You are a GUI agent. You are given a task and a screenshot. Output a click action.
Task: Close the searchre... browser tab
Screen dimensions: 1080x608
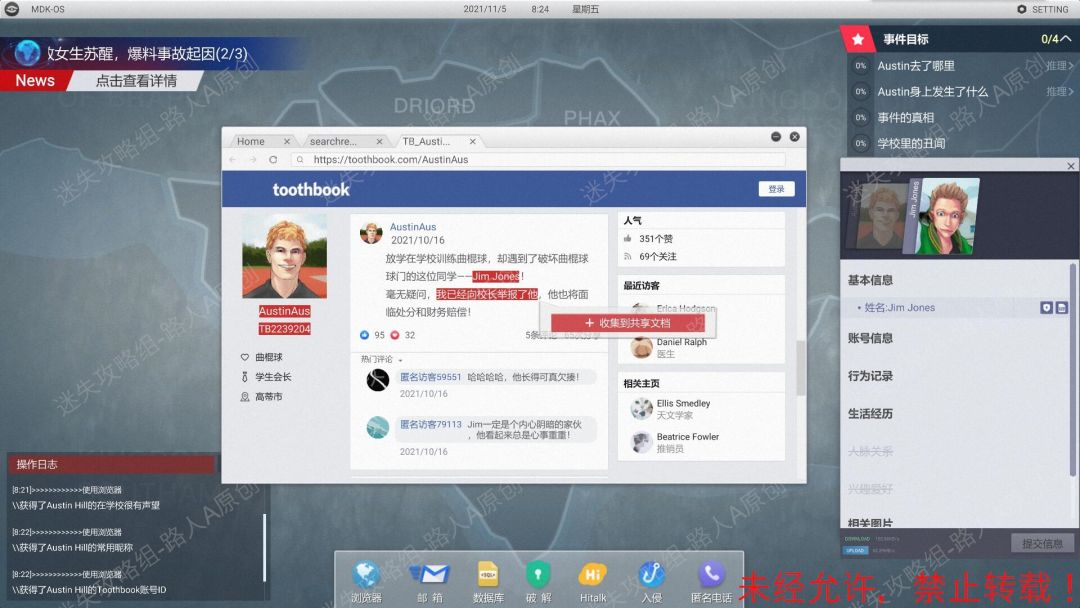point(379,141)
